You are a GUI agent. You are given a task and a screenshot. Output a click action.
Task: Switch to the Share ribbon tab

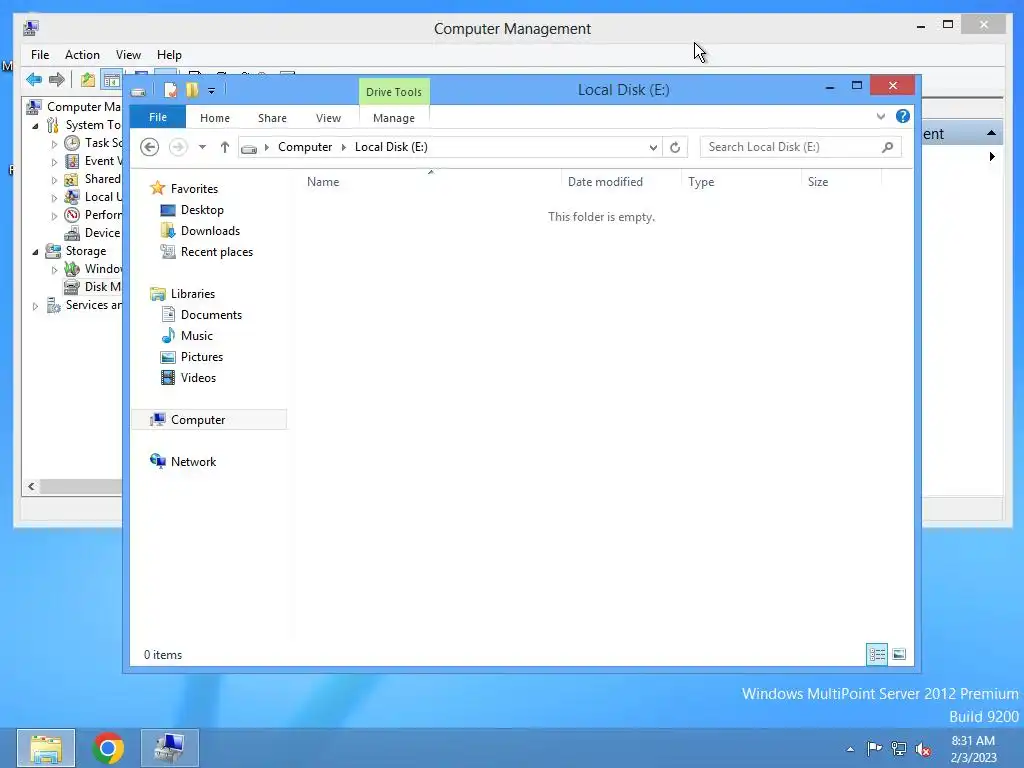coord(272,118)
